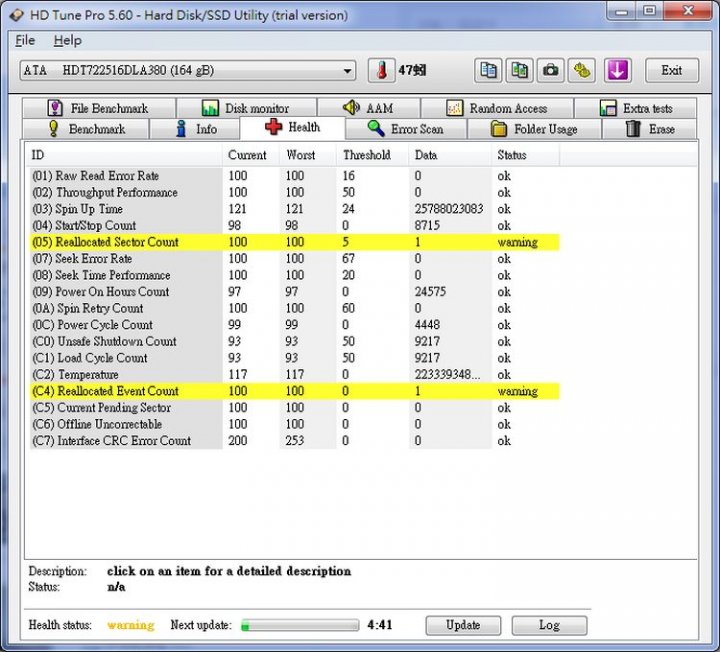This screenshot has width=720, height=652.
Task: Click the purple download arrow icon
Action: pos(617,71)
